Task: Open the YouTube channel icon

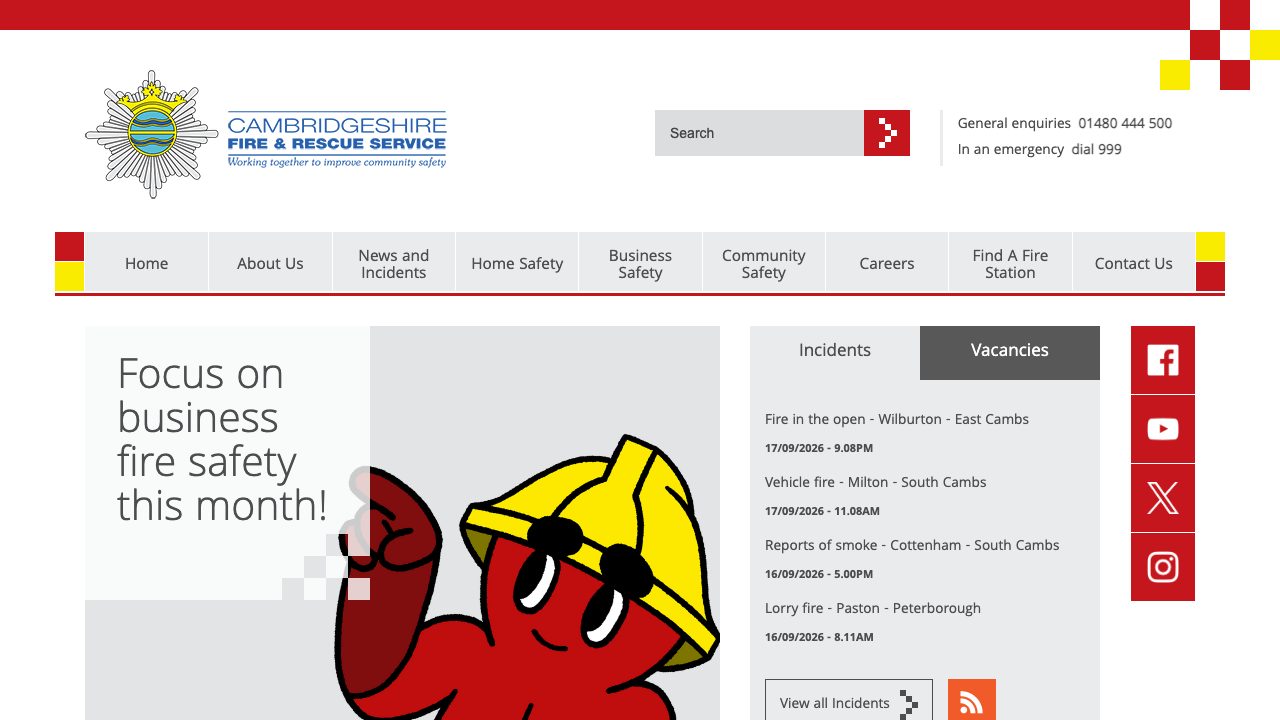Action: [1163, 429]
